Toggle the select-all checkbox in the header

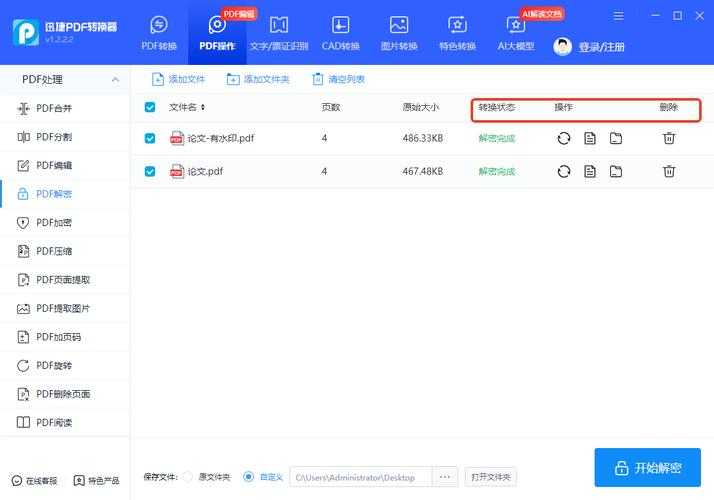pos(150,107)
